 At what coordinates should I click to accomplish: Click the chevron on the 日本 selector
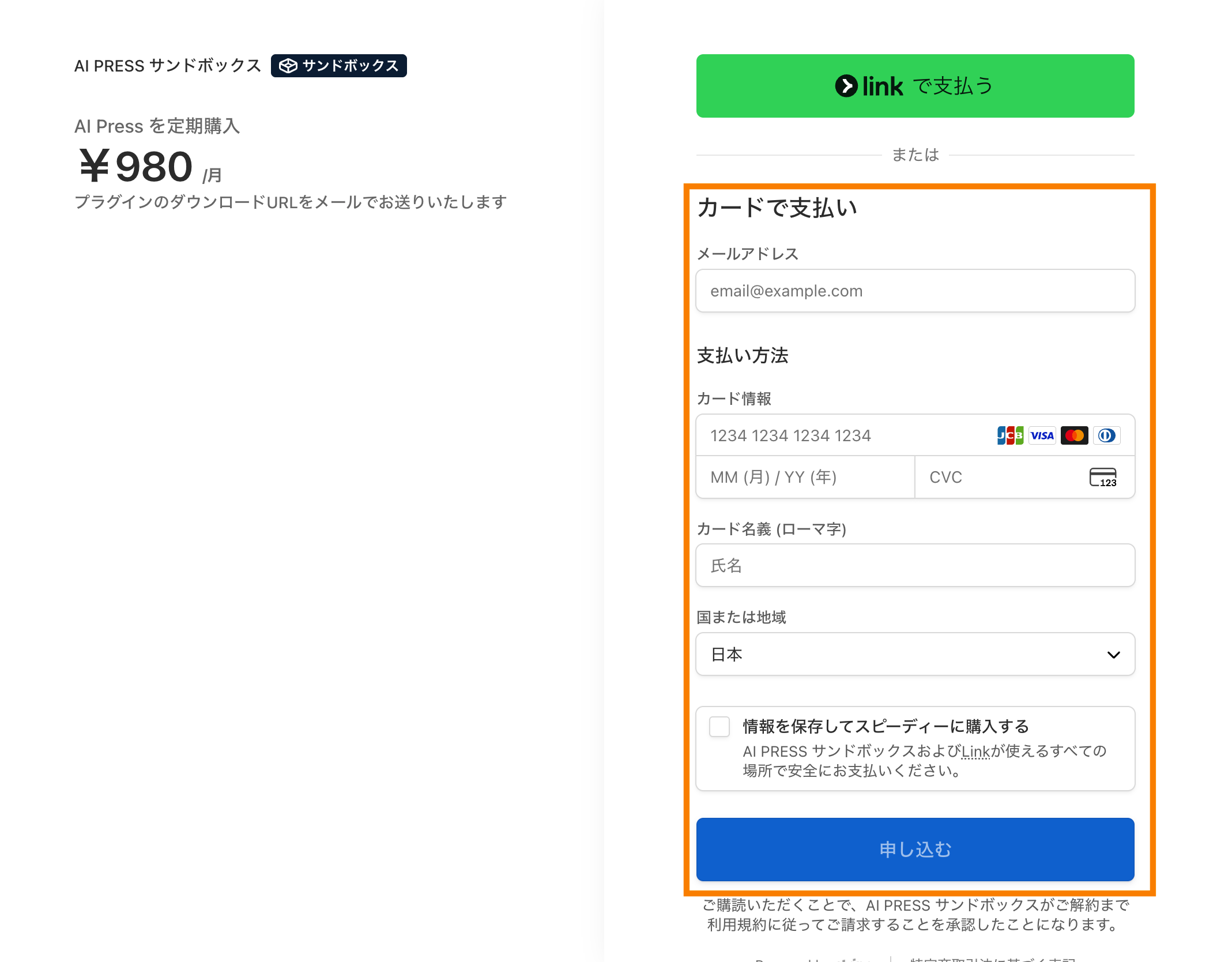pos(1113,655)
